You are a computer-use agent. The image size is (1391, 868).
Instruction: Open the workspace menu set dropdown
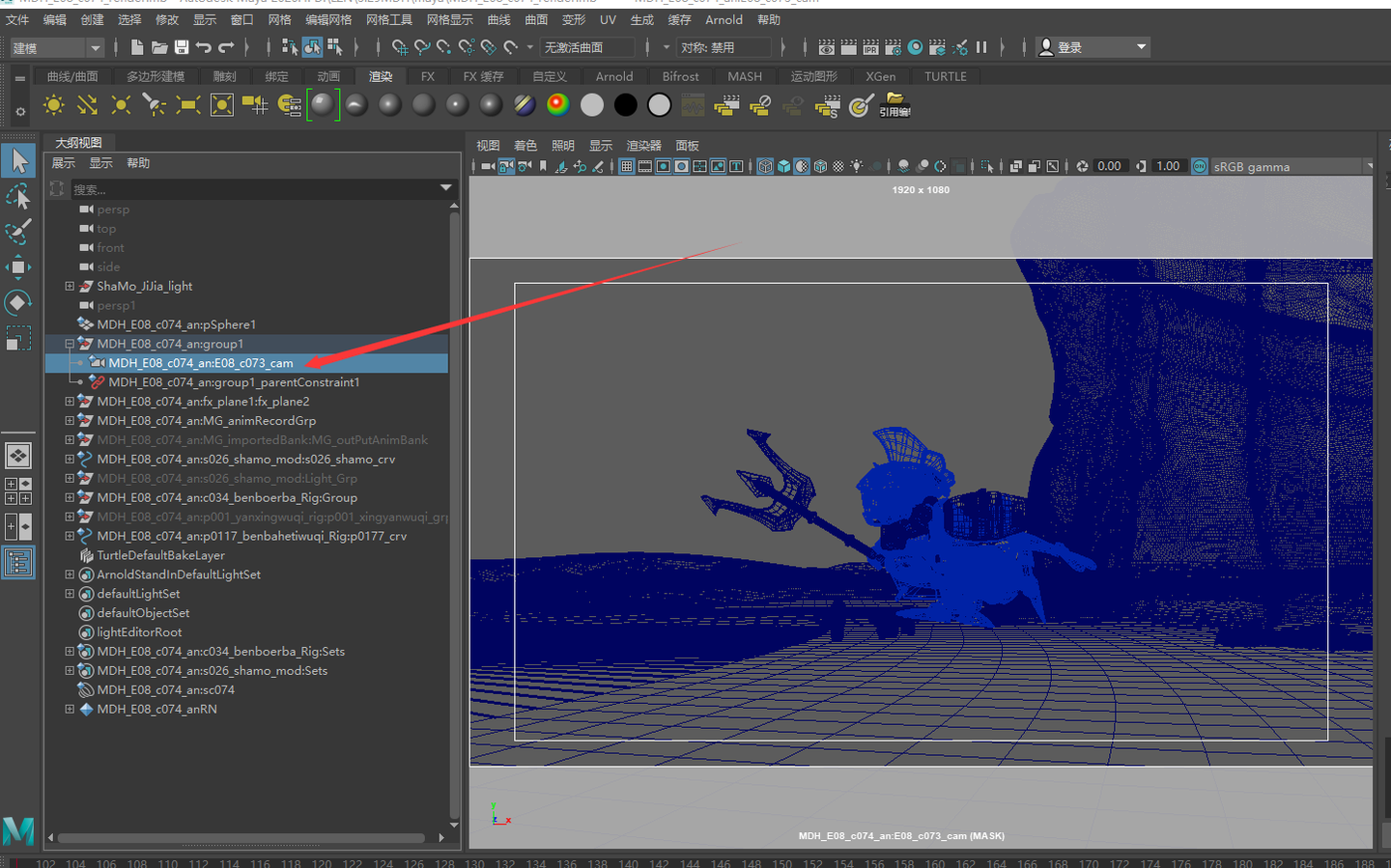pos(56,47)
